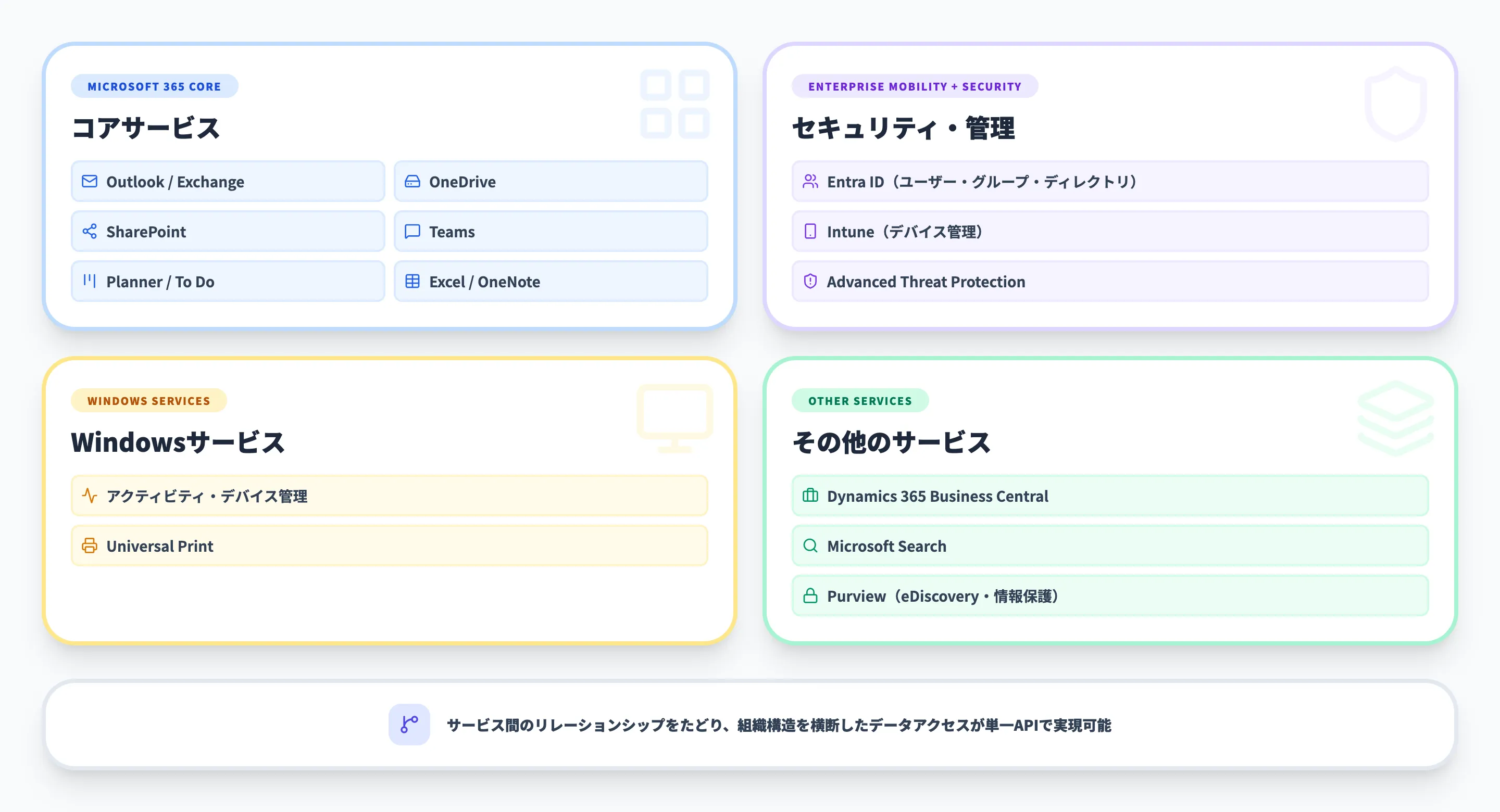Click the Purview lock icon
Screen dimensions: 1500x812
(810, 595)
